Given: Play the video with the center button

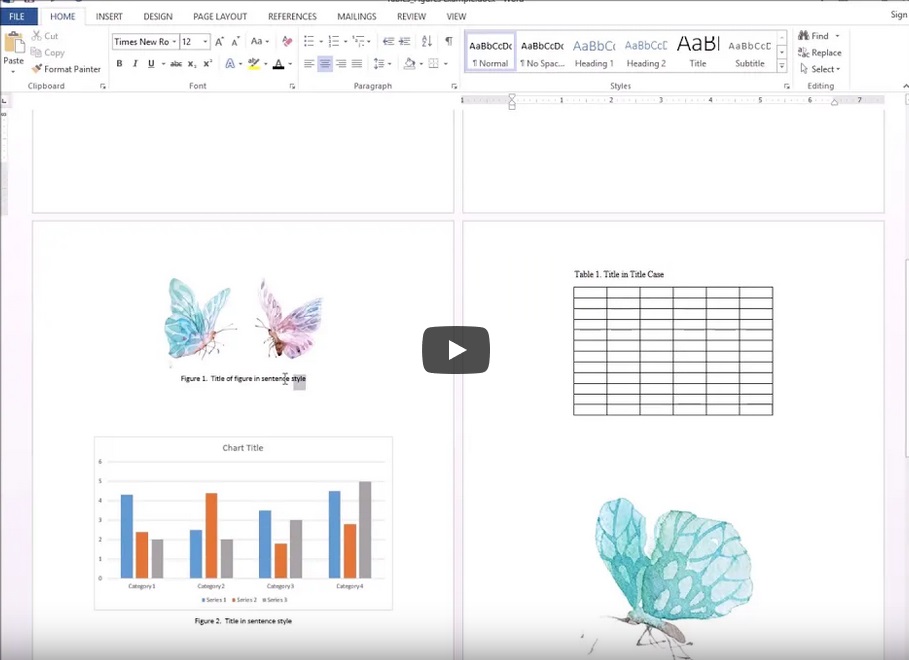Looking at the screenshot, I should tap(455, 350).
